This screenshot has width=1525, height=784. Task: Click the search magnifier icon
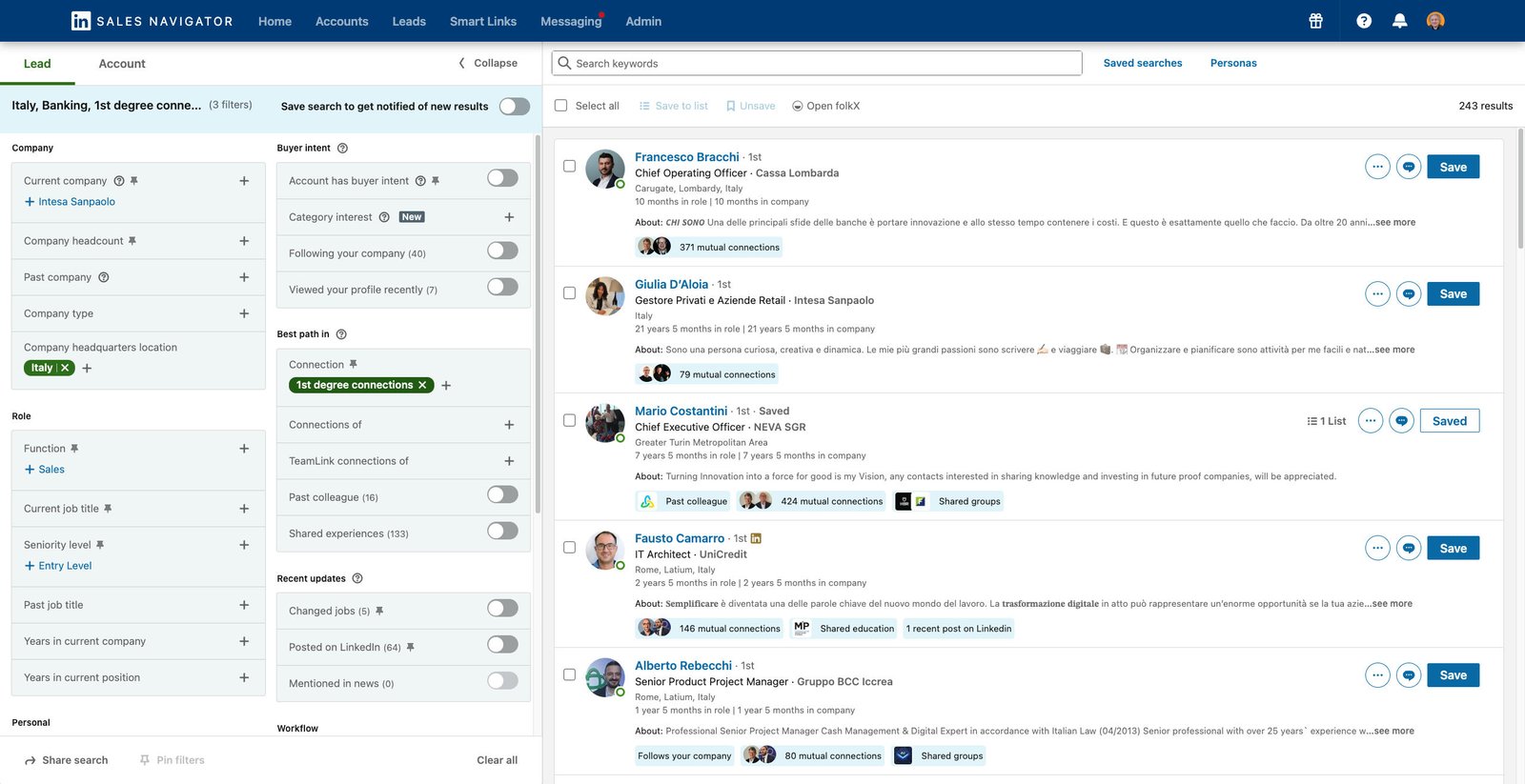(564, 63)
